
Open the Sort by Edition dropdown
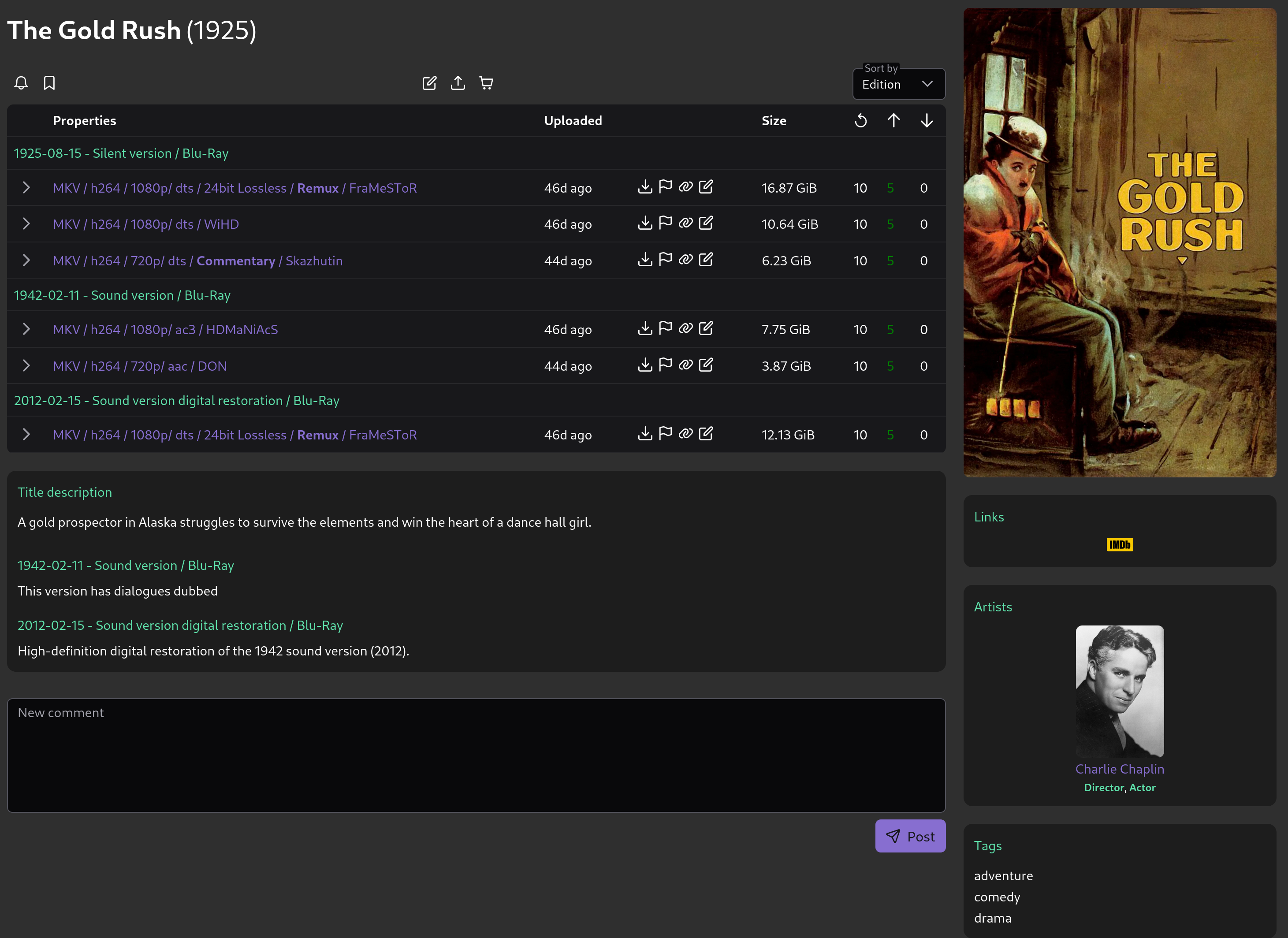click(x=899, y=84)
